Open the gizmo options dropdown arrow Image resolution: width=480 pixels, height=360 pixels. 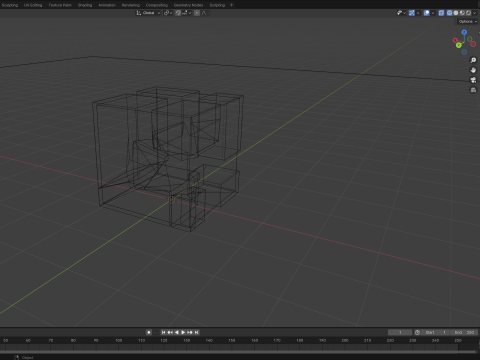click(418, 13)
